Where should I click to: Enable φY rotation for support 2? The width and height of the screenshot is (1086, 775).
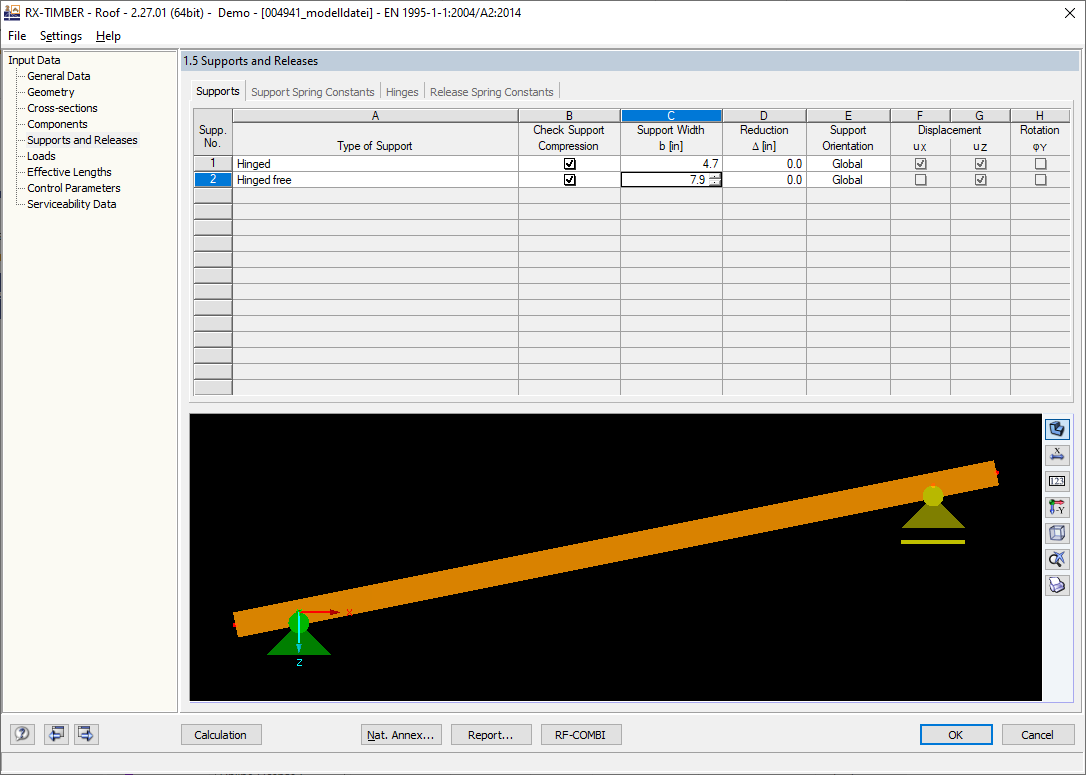(x=1040, y=180)
